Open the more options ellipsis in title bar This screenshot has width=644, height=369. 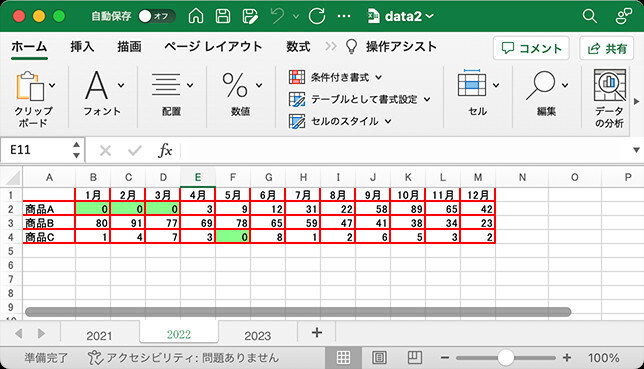(x=344, y=16)
